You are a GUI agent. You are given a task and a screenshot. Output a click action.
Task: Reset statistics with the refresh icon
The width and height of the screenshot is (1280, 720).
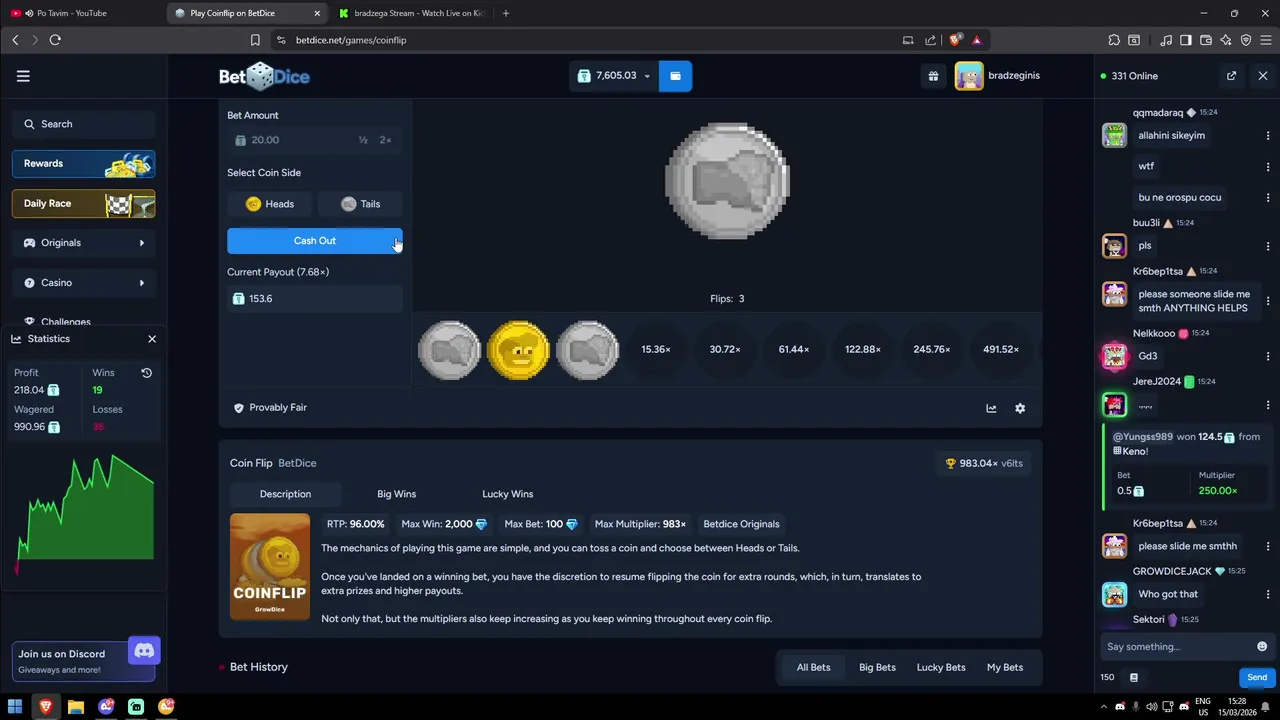(x=146, y=373)
